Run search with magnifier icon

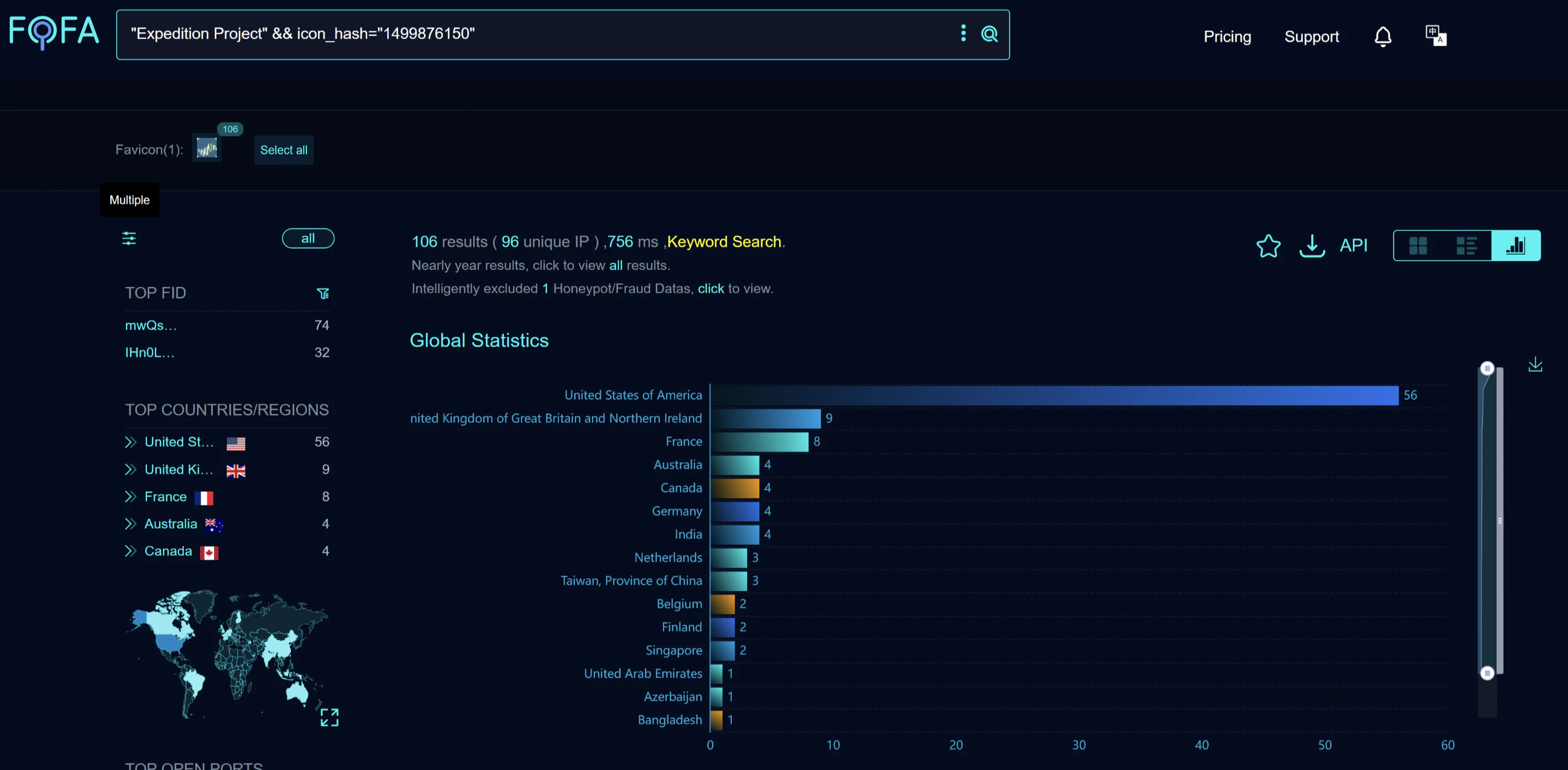point(990,34)
